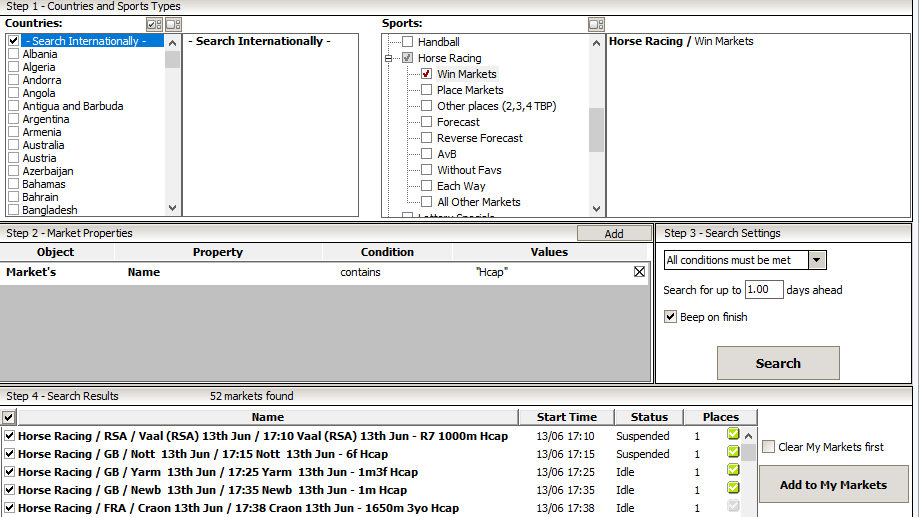
Task: Select the Bangladesh country row
Action: [x=50, y=210]
